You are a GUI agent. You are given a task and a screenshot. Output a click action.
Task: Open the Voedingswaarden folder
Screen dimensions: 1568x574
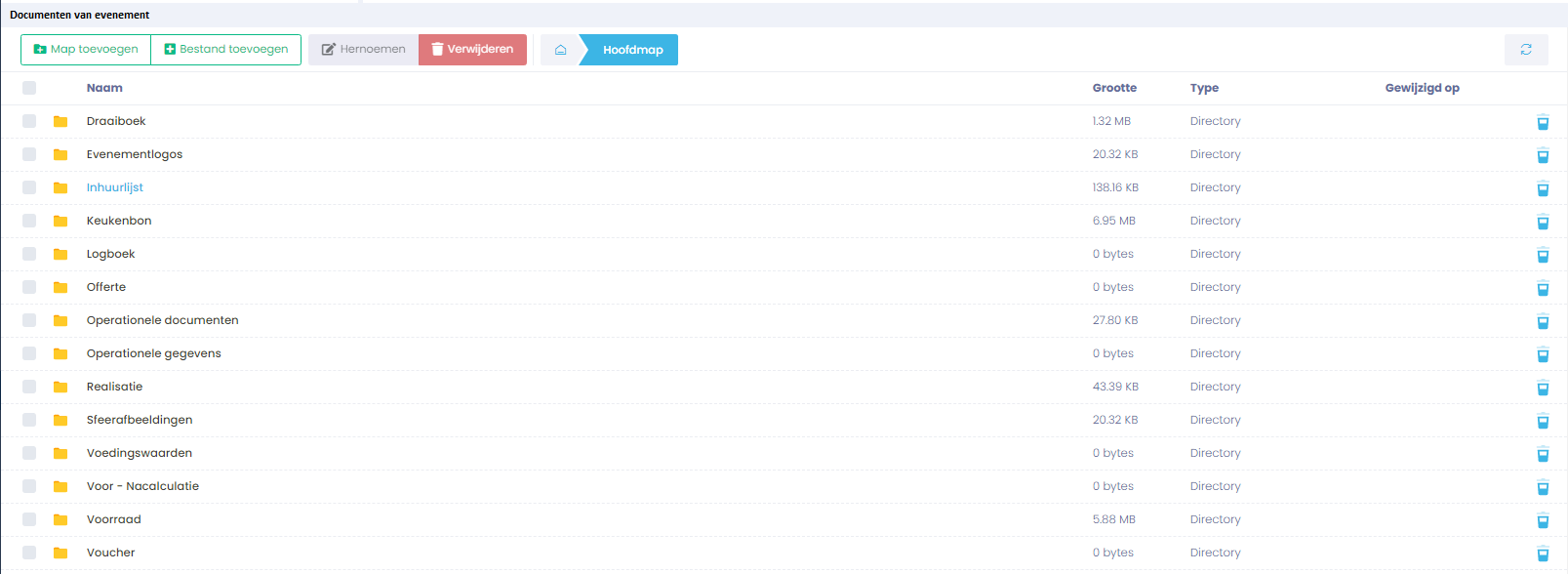[x=140, y=453]
